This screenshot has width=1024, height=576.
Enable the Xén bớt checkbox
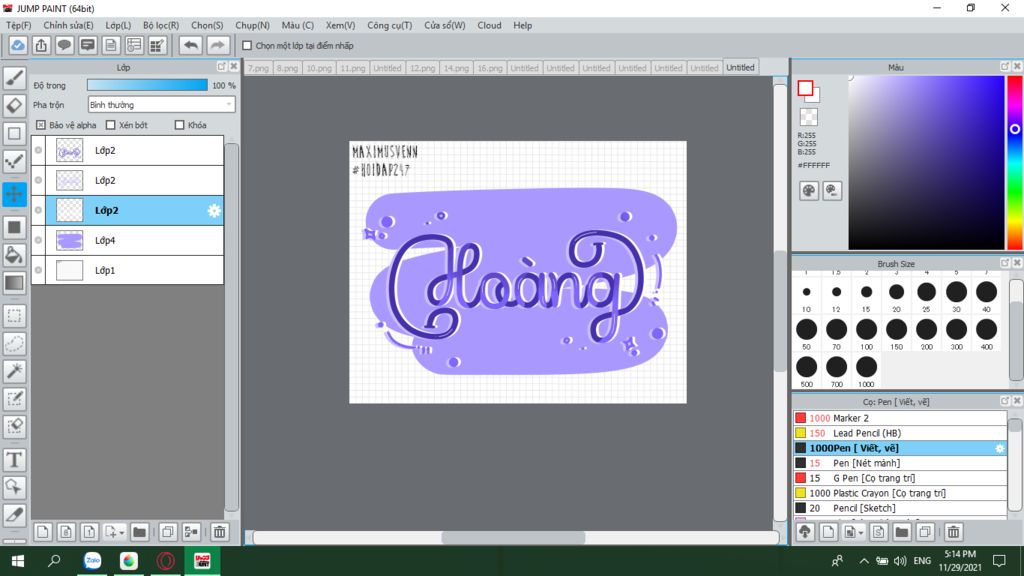click(110, 125)
